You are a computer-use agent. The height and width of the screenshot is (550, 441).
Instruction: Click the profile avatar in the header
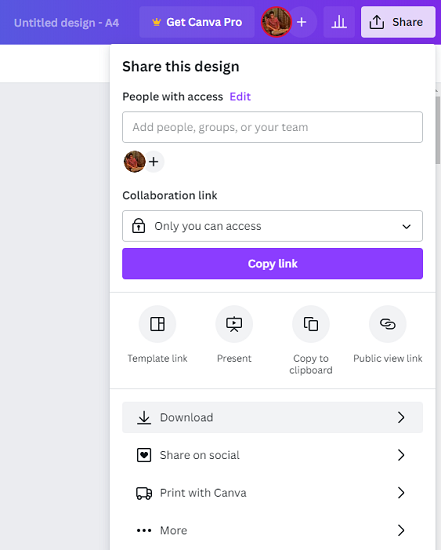point(276,22)
